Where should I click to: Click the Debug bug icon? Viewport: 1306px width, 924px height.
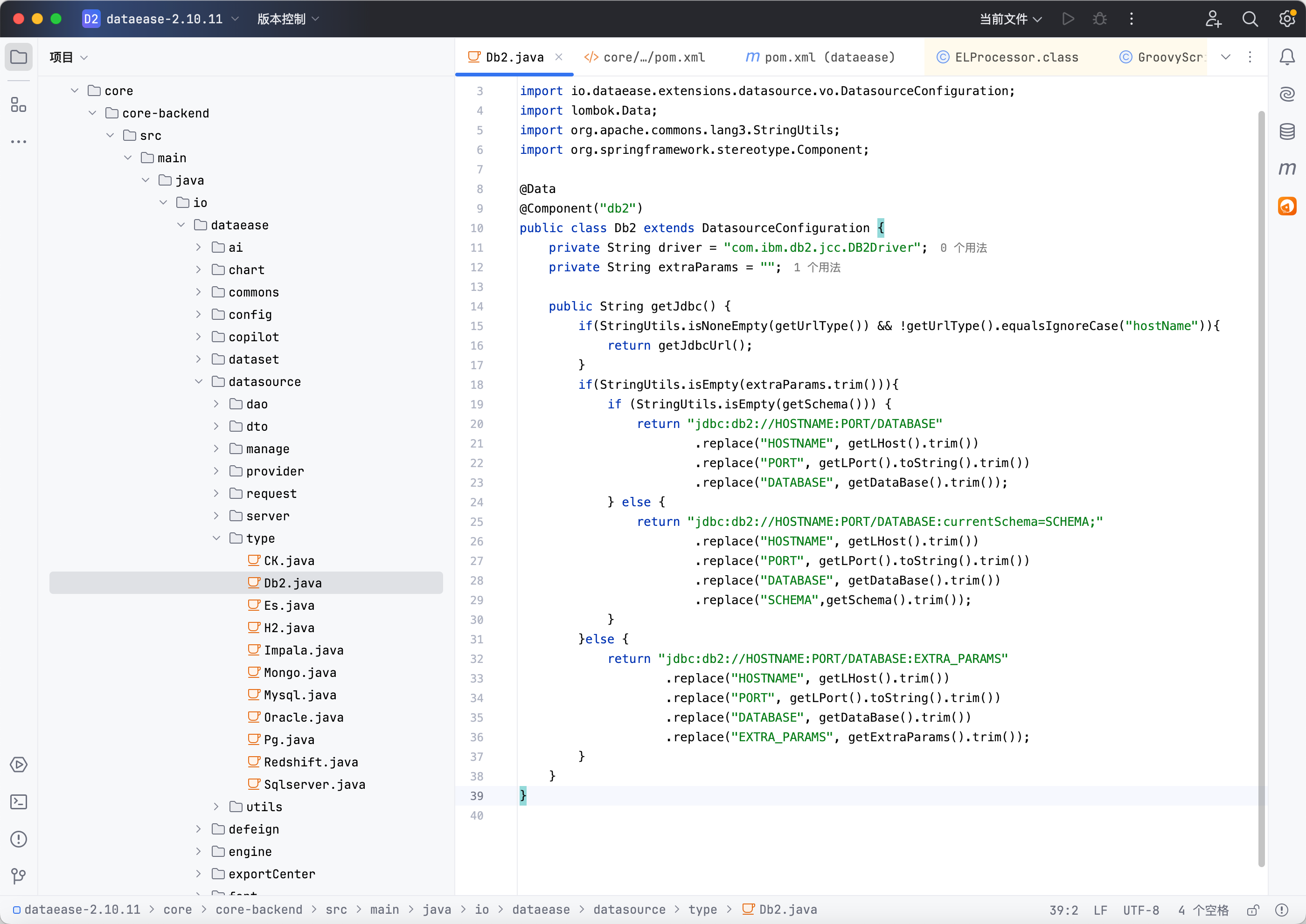pos(1099,19)
